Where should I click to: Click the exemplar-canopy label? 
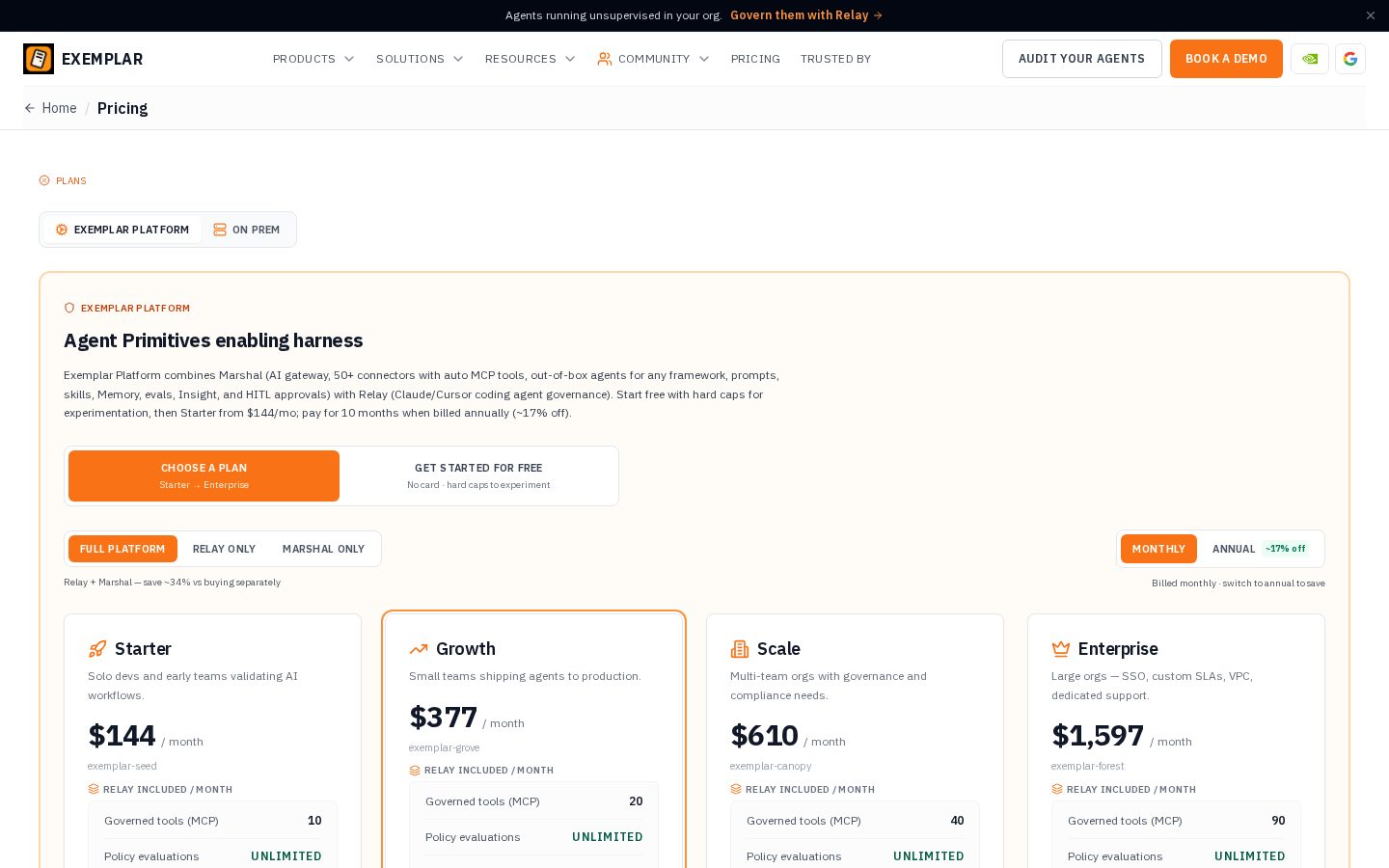pos(771,766)
